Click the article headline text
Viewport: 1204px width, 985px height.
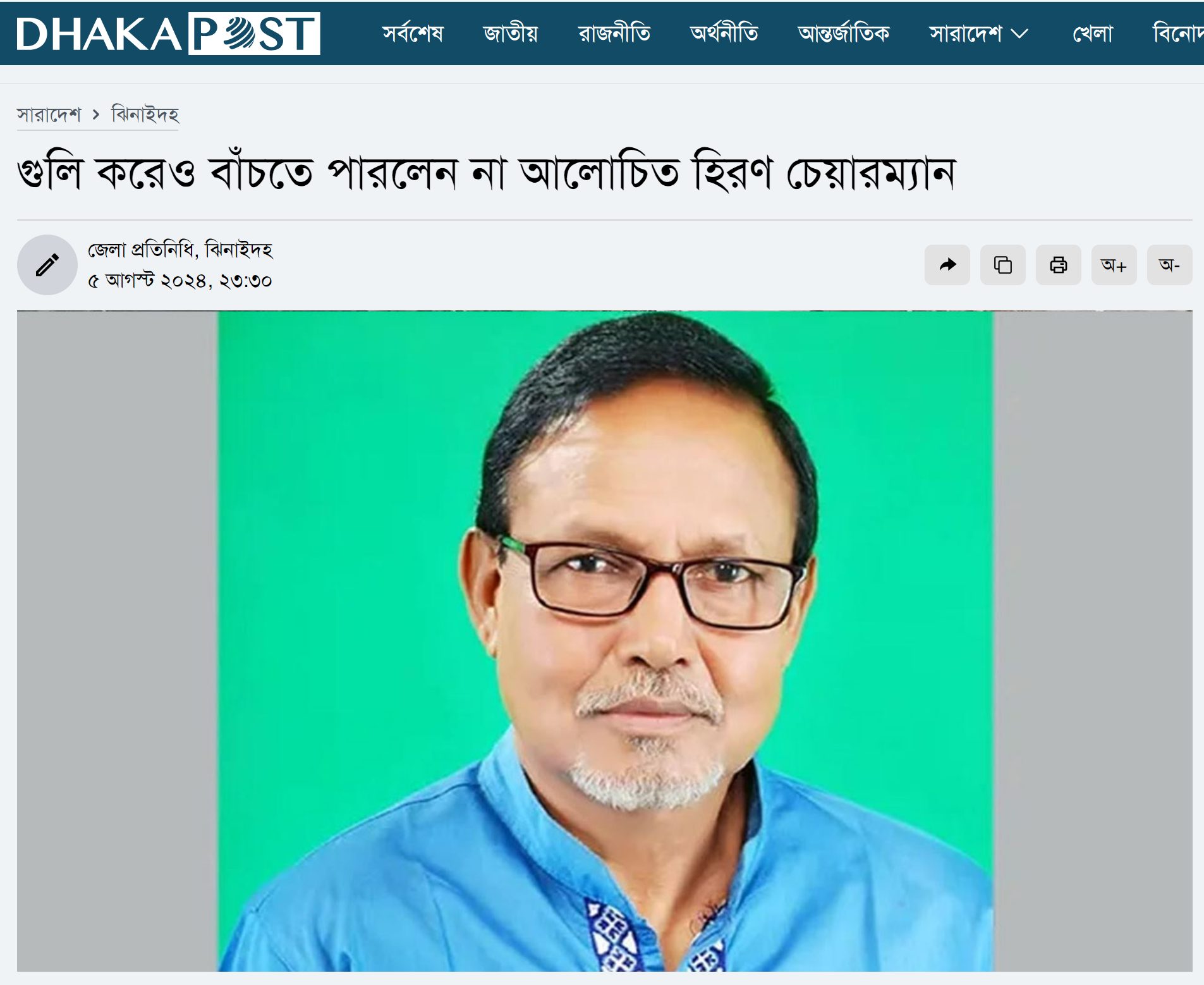(x=487, y=172)
